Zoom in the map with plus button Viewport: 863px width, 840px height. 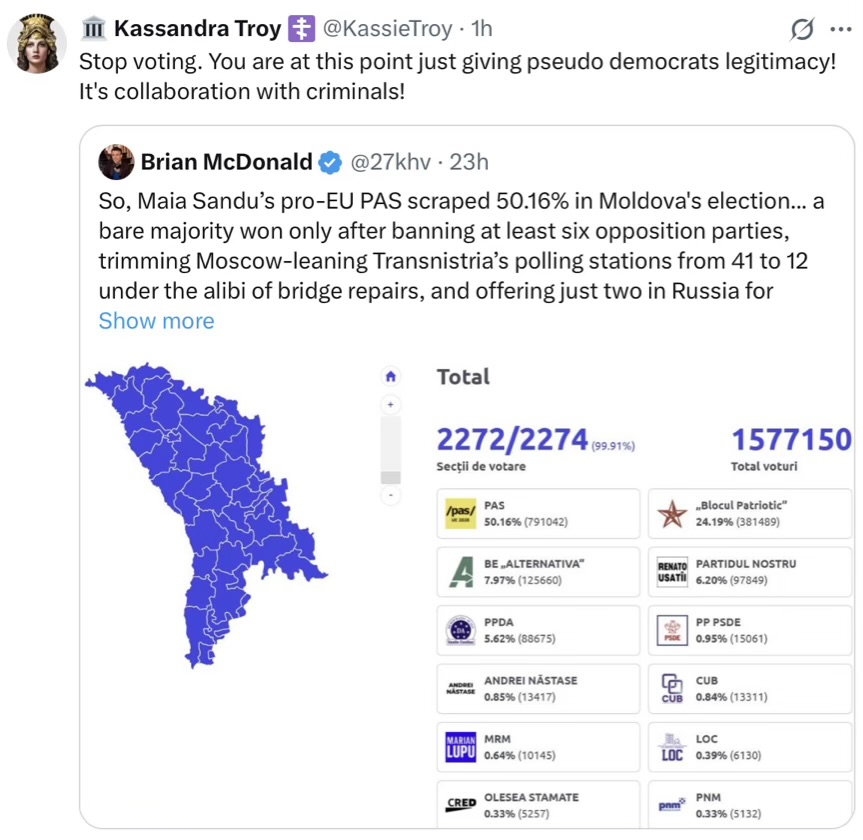[391, 405]
